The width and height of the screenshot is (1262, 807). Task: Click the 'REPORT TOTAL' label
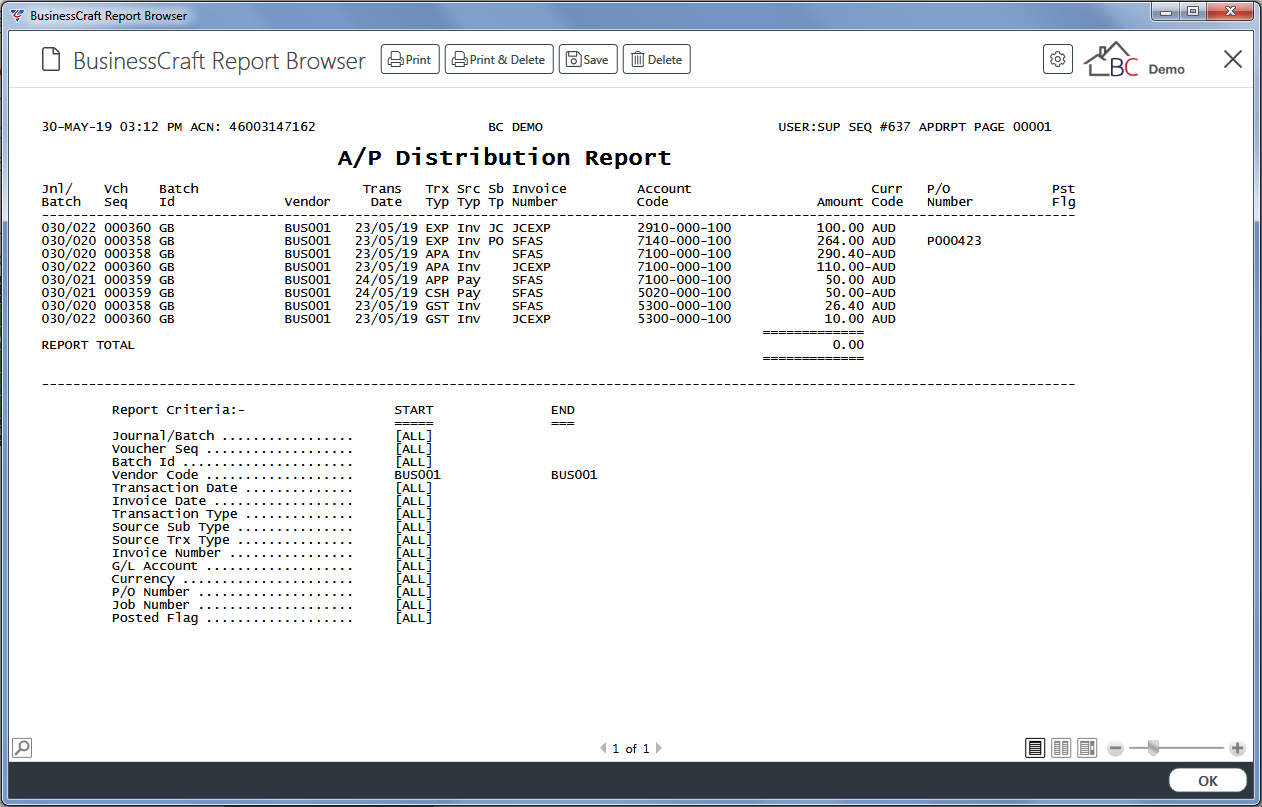[x=88, y=345]
